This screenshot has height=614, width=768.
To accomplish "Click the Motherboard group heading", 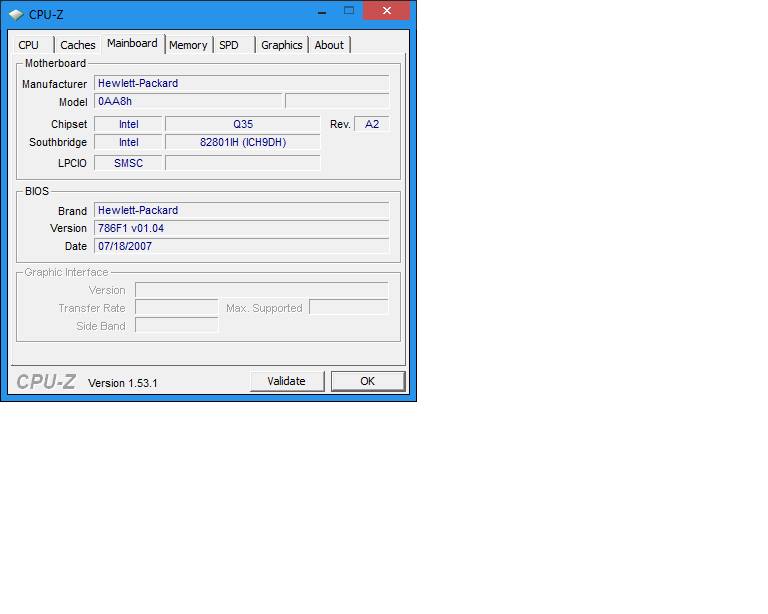I will click(55, 63).
